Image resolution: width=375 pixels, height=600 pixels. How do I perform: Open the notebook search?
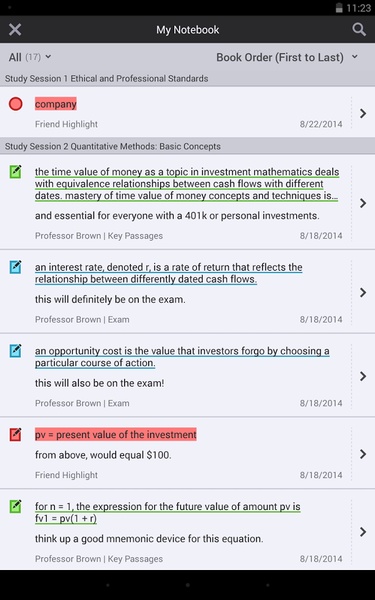click(x=359, y=29)
